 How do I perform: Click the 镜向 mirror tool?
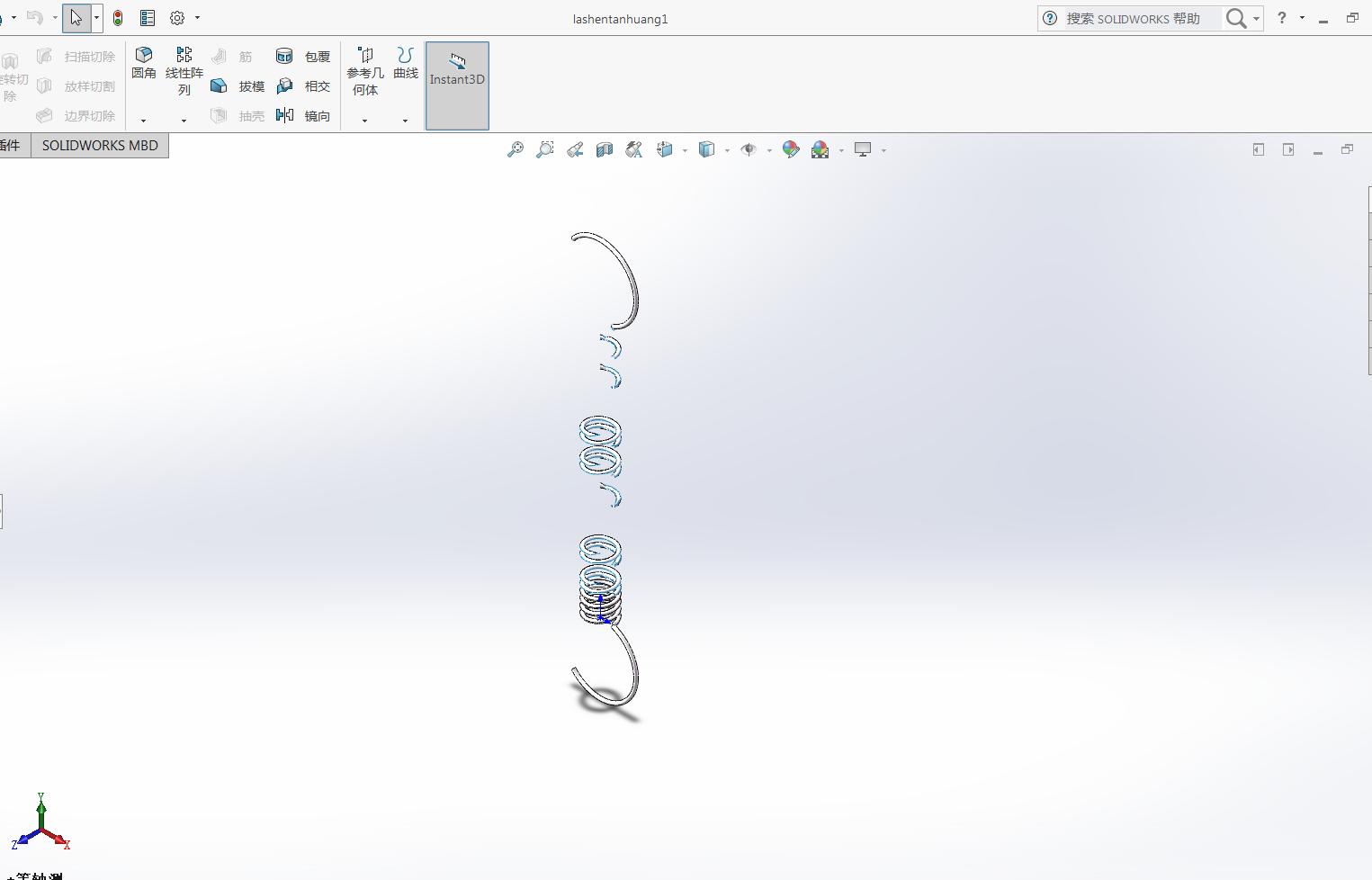[304, 116]
